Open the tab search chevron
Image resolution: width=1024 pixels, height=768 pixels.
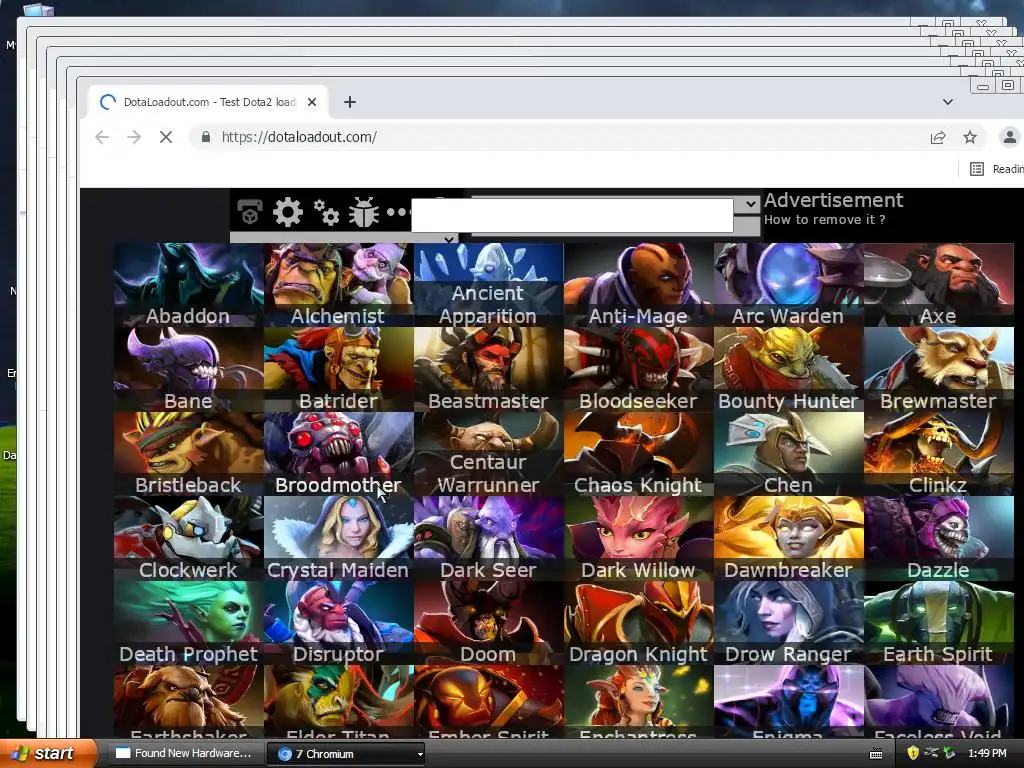click(x=948, y=102)
